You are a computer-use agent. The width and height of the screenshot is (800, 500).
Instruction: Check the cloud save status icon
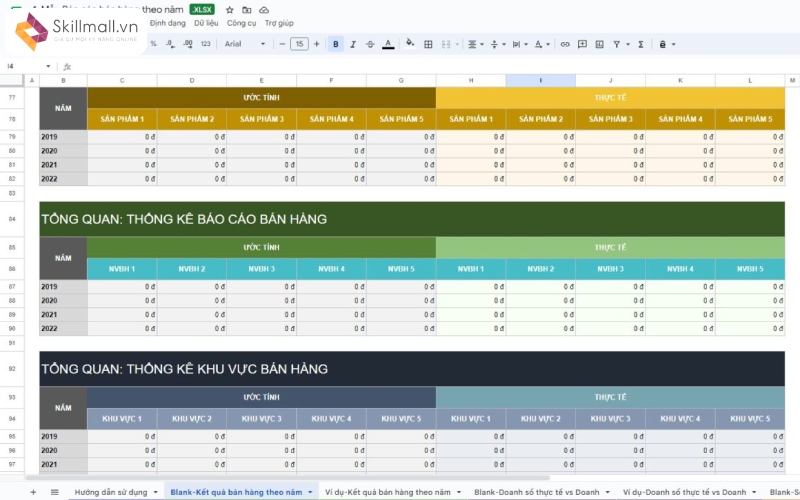click(x=264, y=10)
